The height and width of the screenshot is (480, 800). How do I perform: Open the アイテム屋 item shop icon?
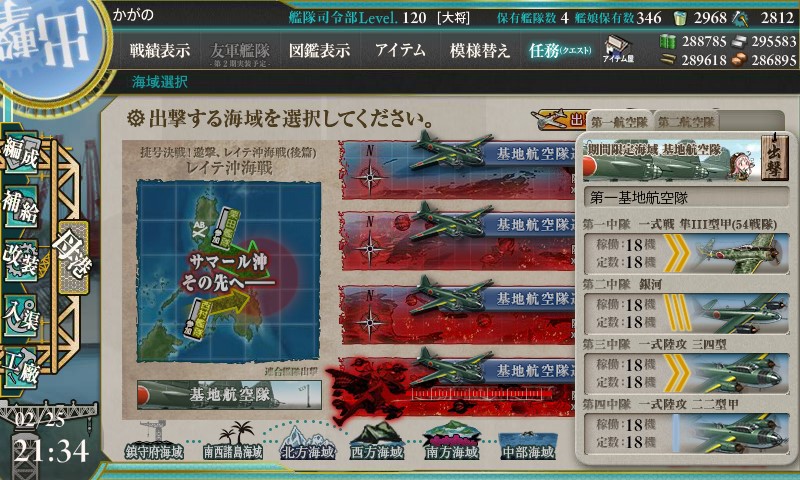(x=617, y=49)
